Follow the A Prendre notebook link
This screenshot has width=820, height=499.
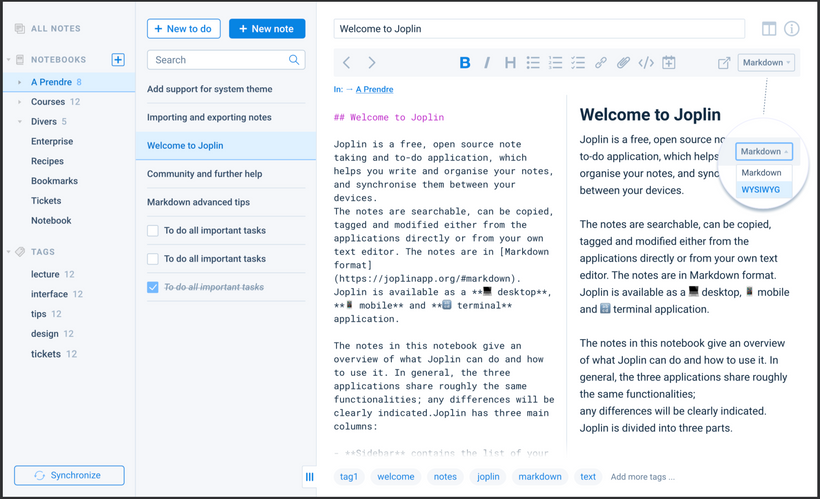374,89
